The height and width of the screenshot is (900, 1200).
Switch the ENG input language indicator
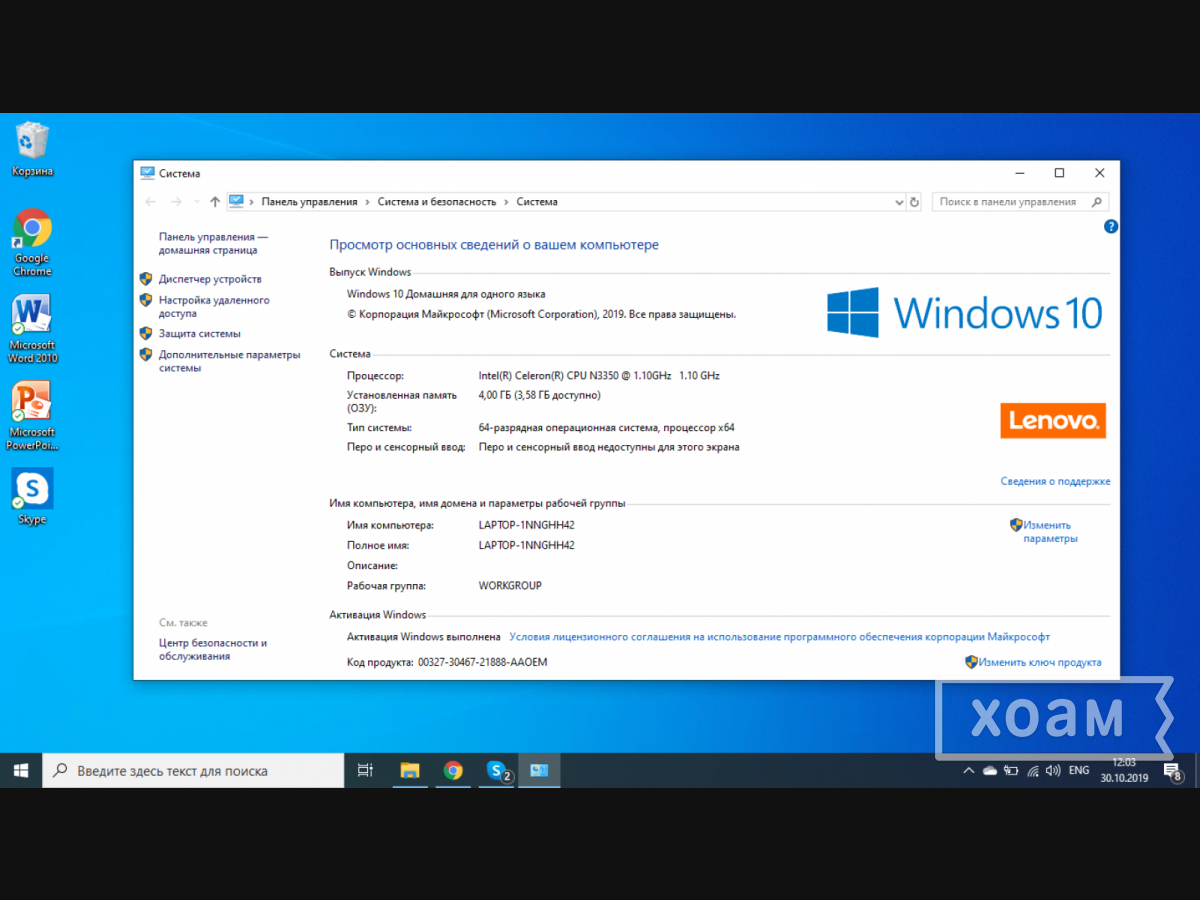pyautogui.click(x=1079, y=771)
